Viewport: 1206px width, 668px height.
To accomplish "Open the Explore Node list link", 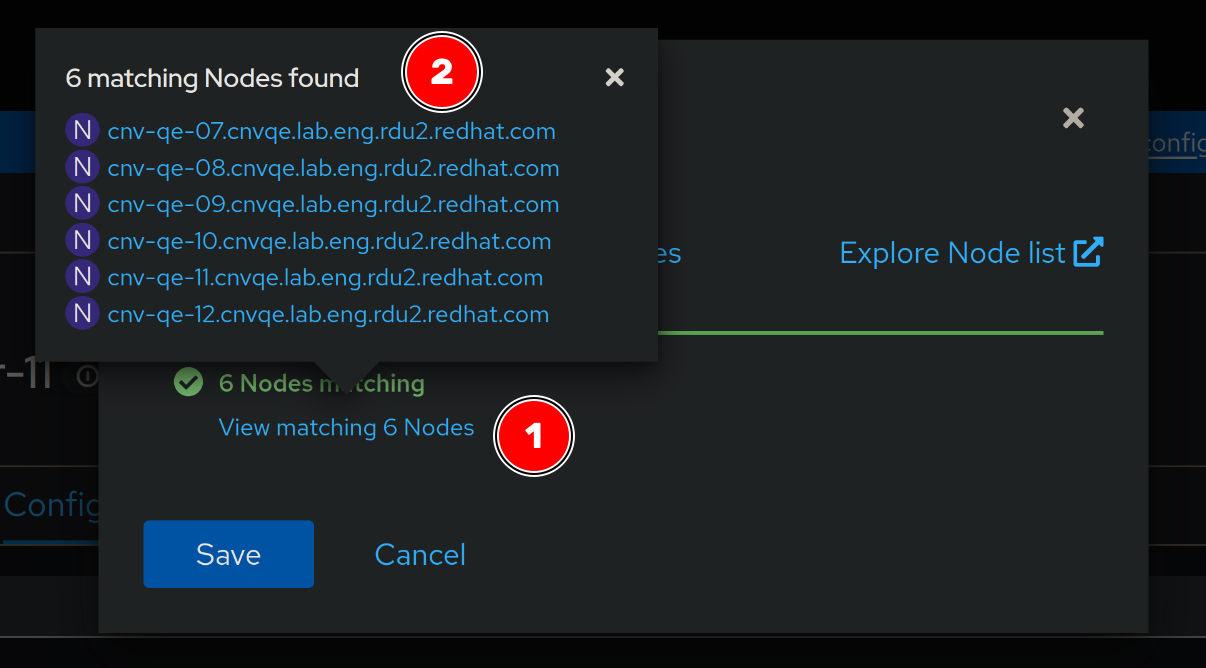I will pos(952,253).
